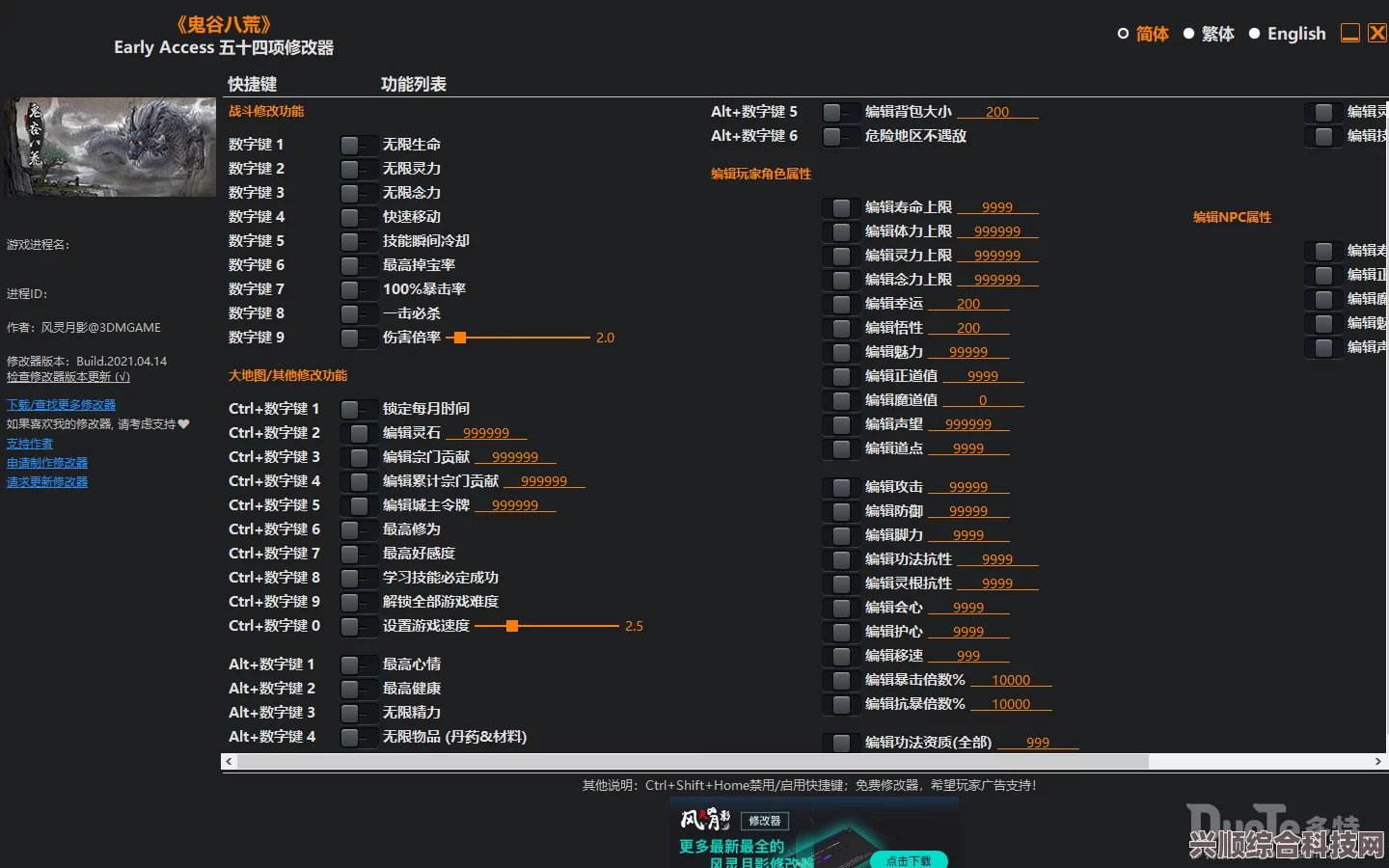This screenshot has height=868, width=1389.
Task: Toggle 无限物品 (丹药&材料) switch
Action: click(x=358, y=737)
